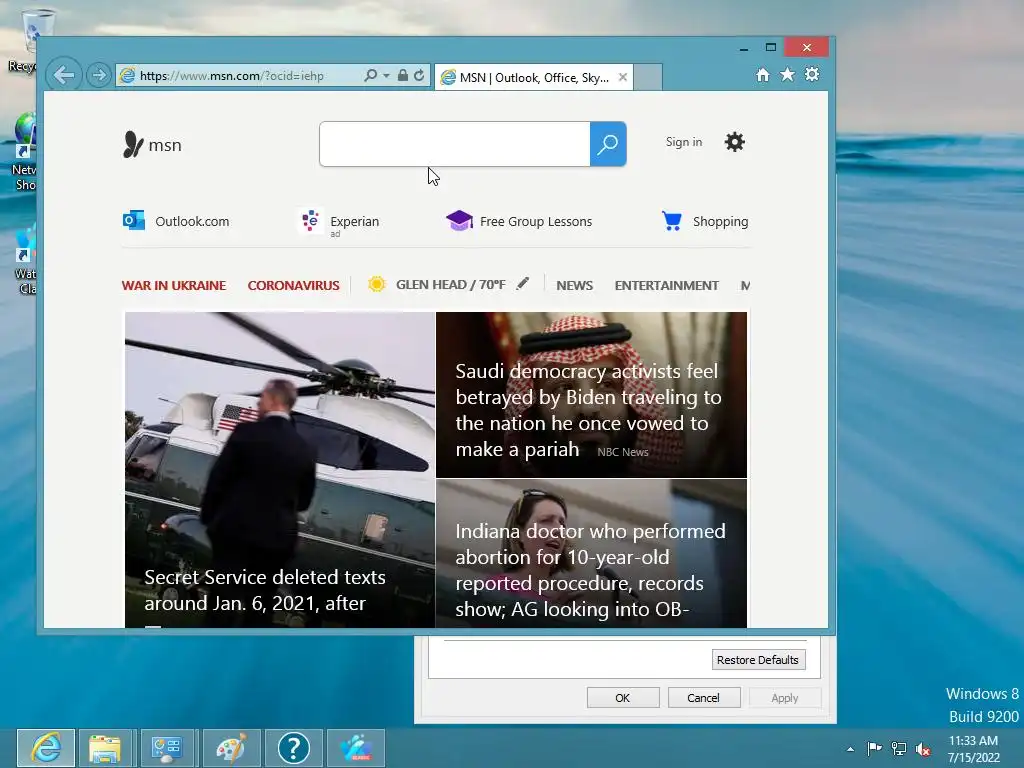This screenshot has height=768, width=1024.
Task: Click OK in the background dialog
Action: [622, 697]
